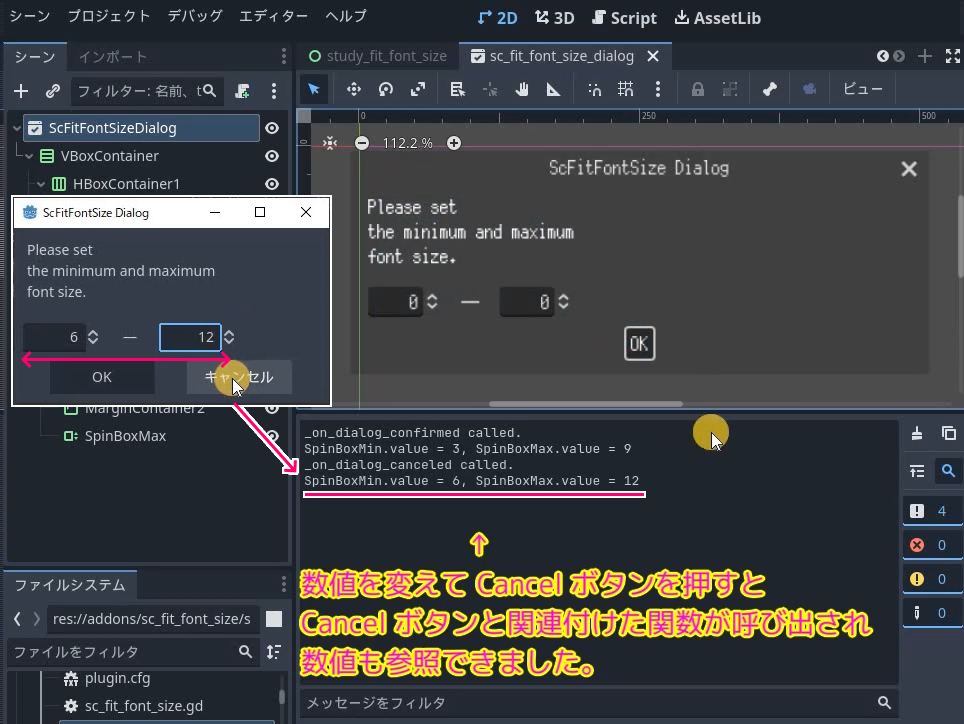Screen dimensions: 964x724
Task: Focus the maximum spinbox showing 12
Action: point(190,337)
